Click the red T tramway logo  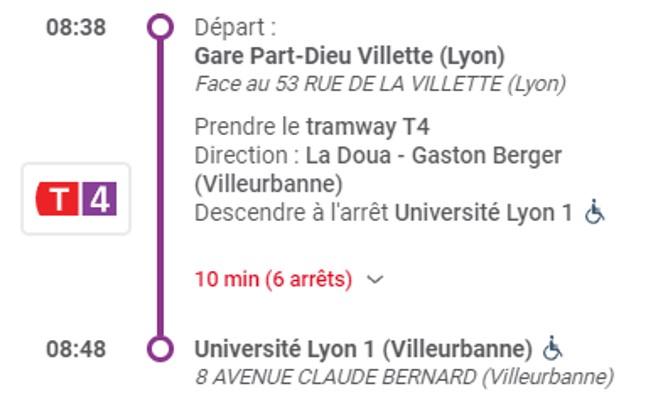pyautogui.click(x=57, y=199)
